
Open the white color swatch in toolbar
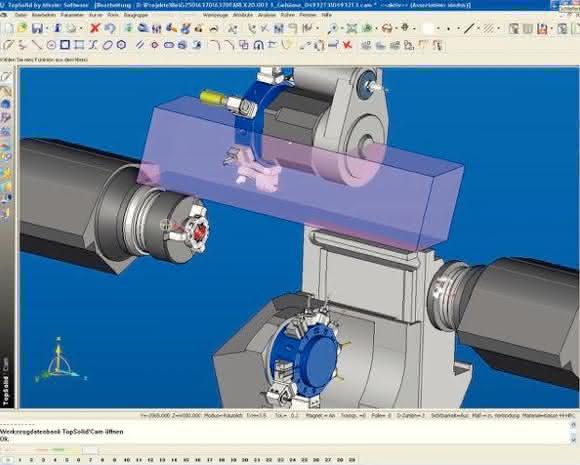(x=428, y=28)
